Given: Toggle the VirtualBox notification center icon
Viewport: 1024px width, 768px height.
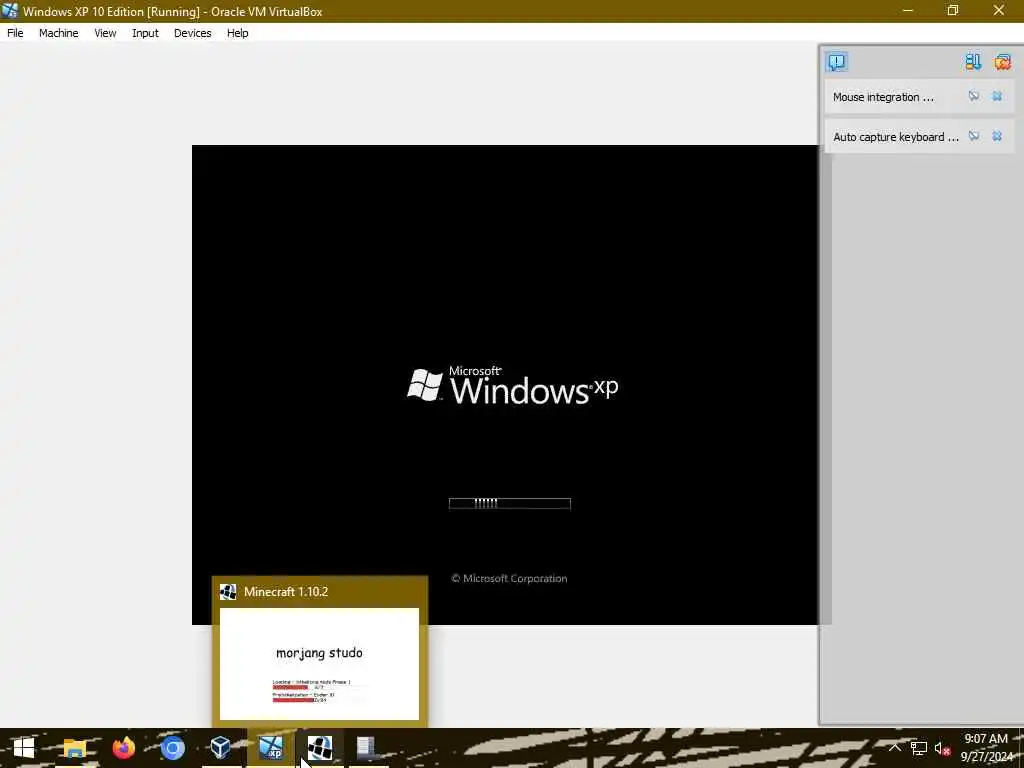Looking at the screenshot, I should point(837,62).
